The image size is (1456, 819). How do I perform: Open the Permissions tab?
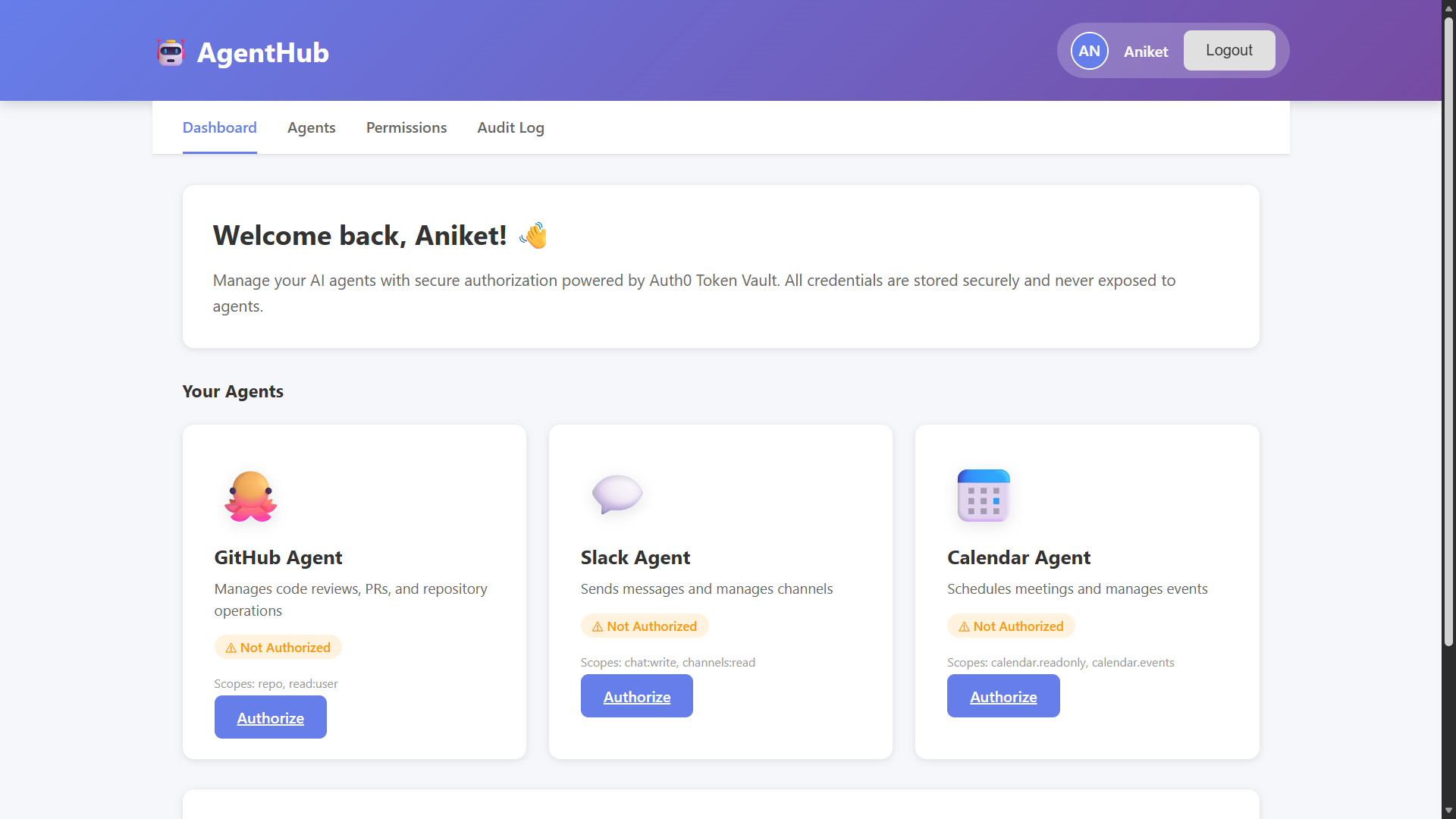(406, 127)
